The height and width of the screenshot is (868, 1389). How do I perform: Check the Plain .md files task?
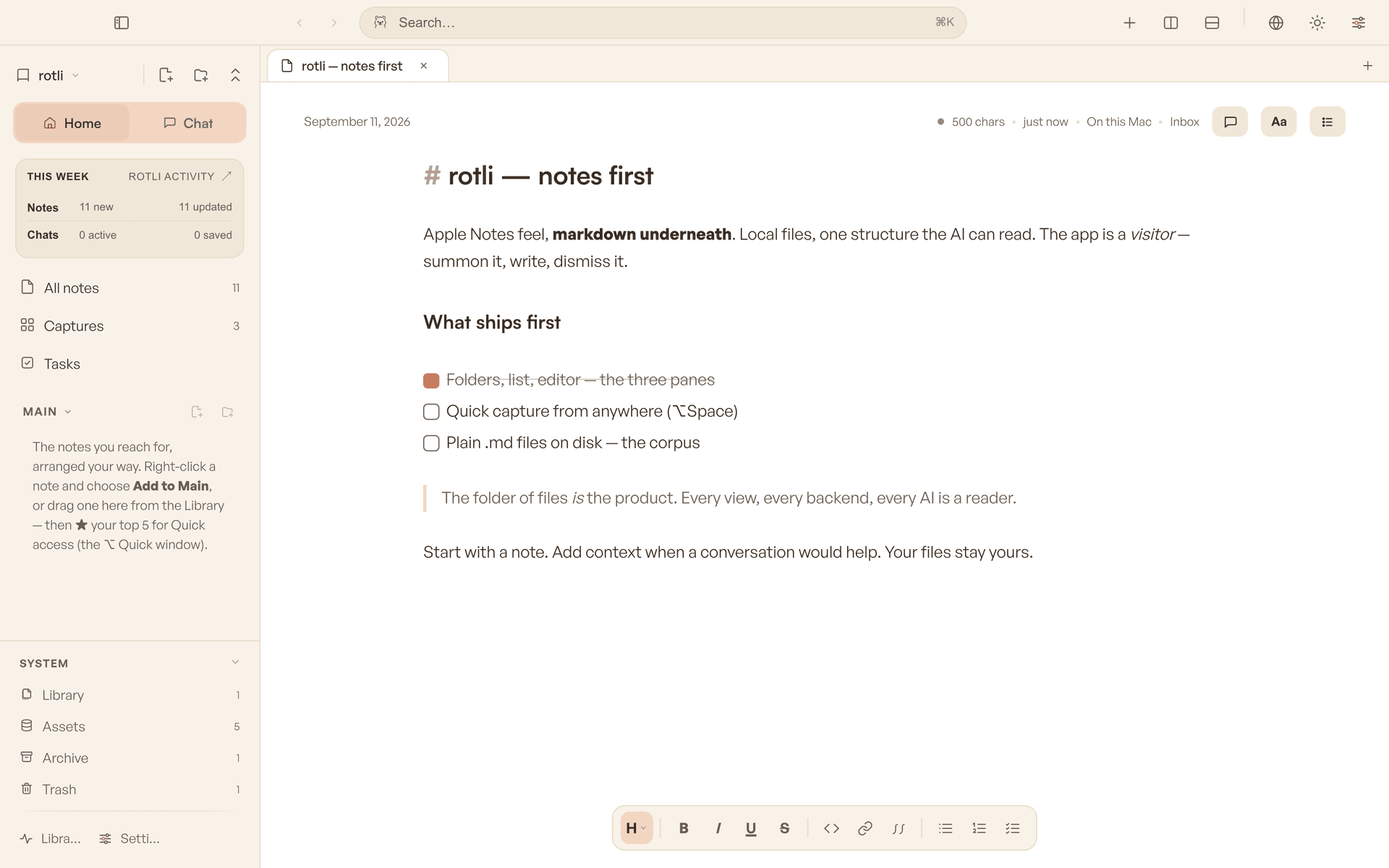pos(431,443)
